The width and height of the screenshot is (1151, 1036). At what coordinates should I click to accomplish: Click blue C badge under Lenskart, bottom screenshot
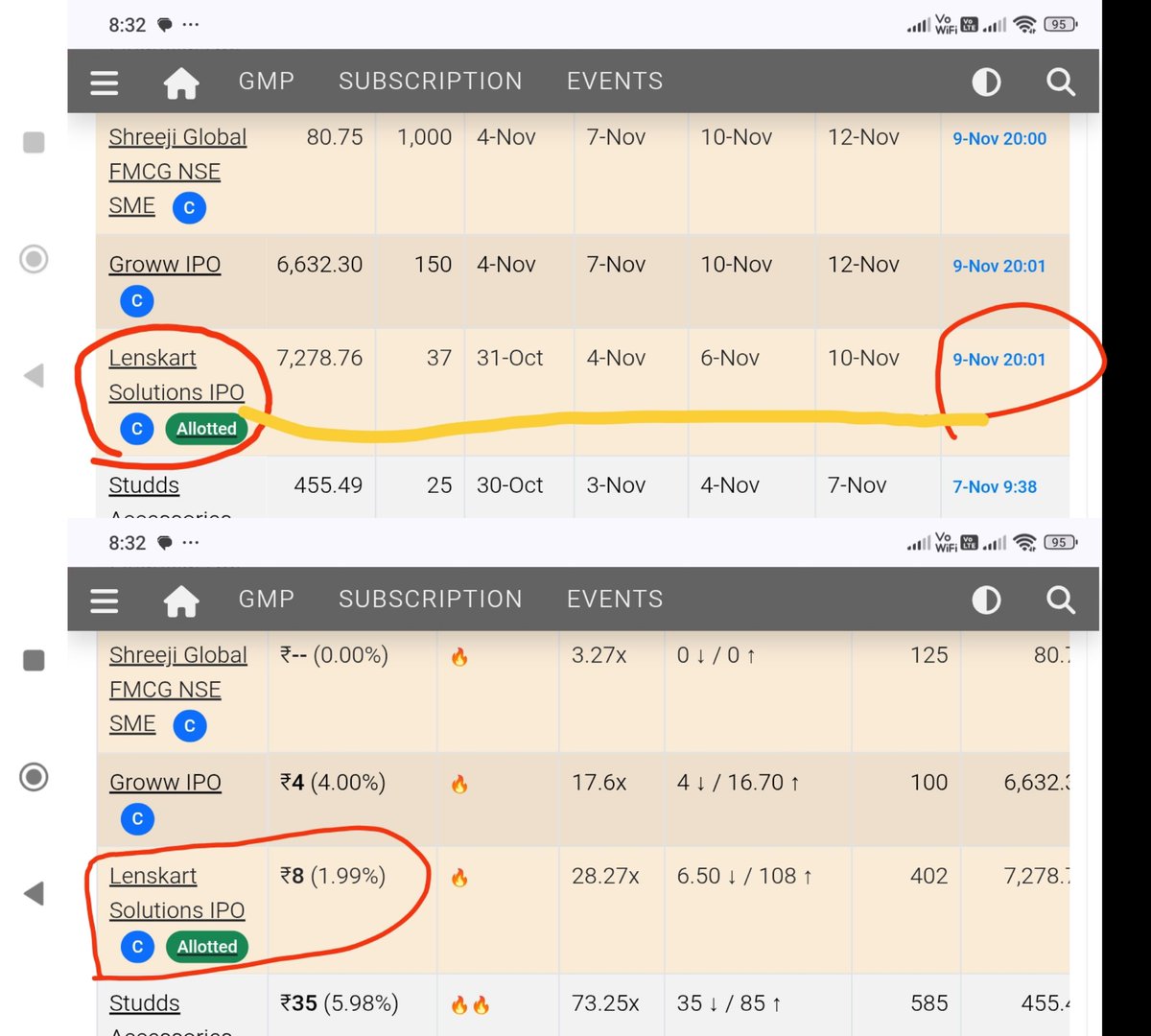point(137,947)
